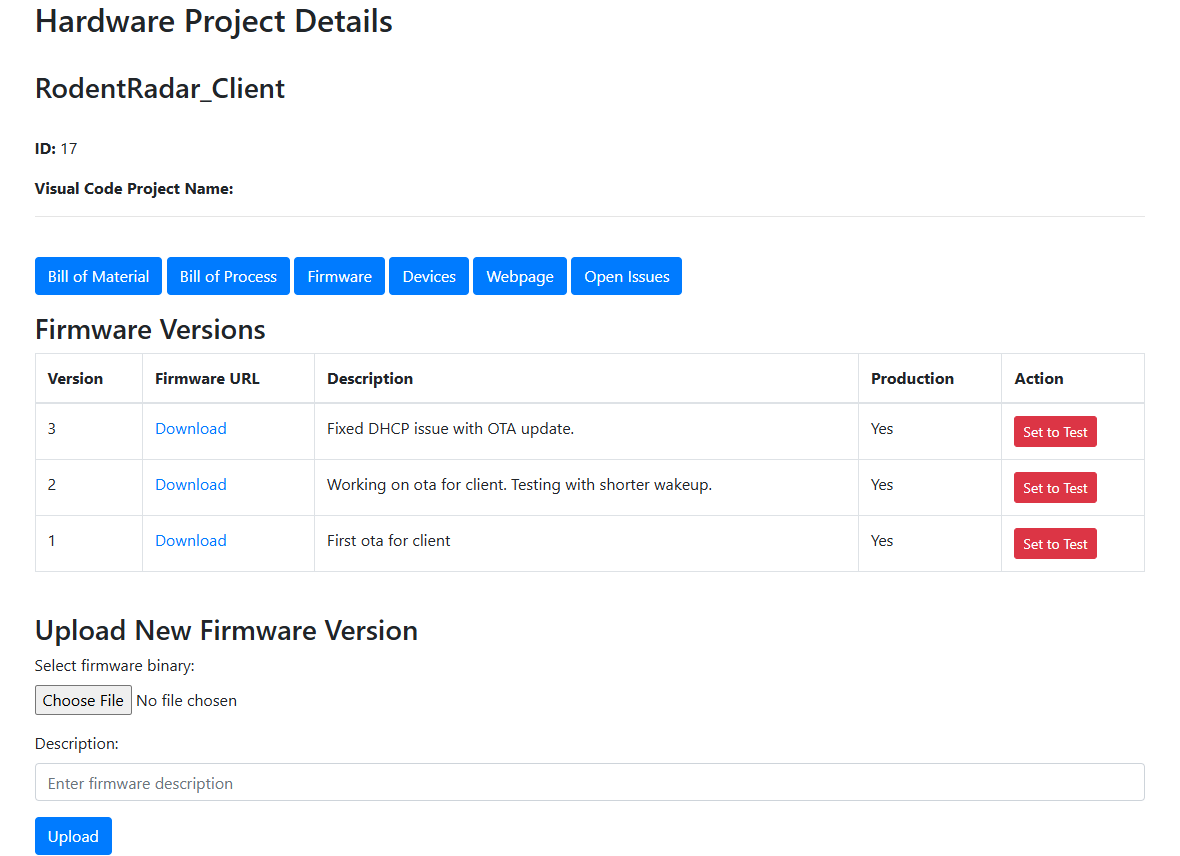Set firmware version 3 to Test

click(1055, 431)
